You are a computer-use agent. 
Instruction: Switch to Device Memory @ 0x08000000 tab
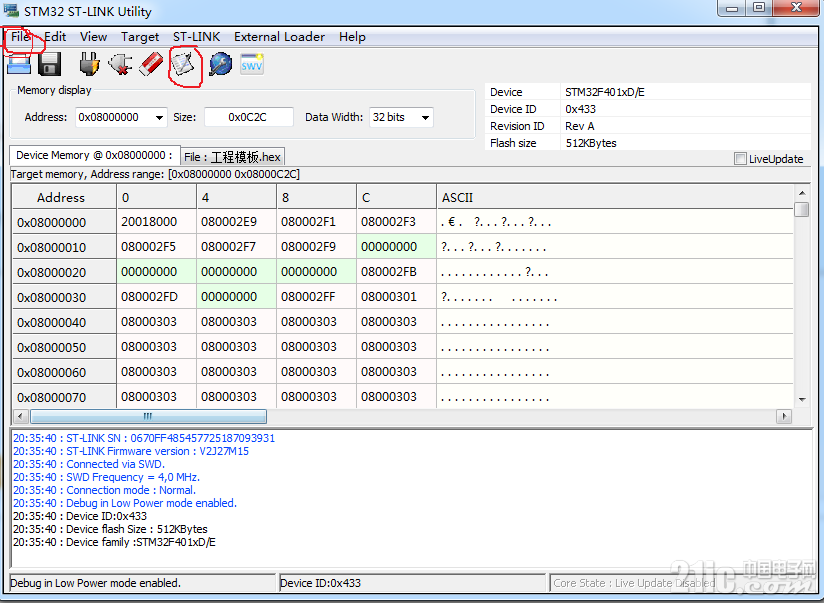[95, 156]
